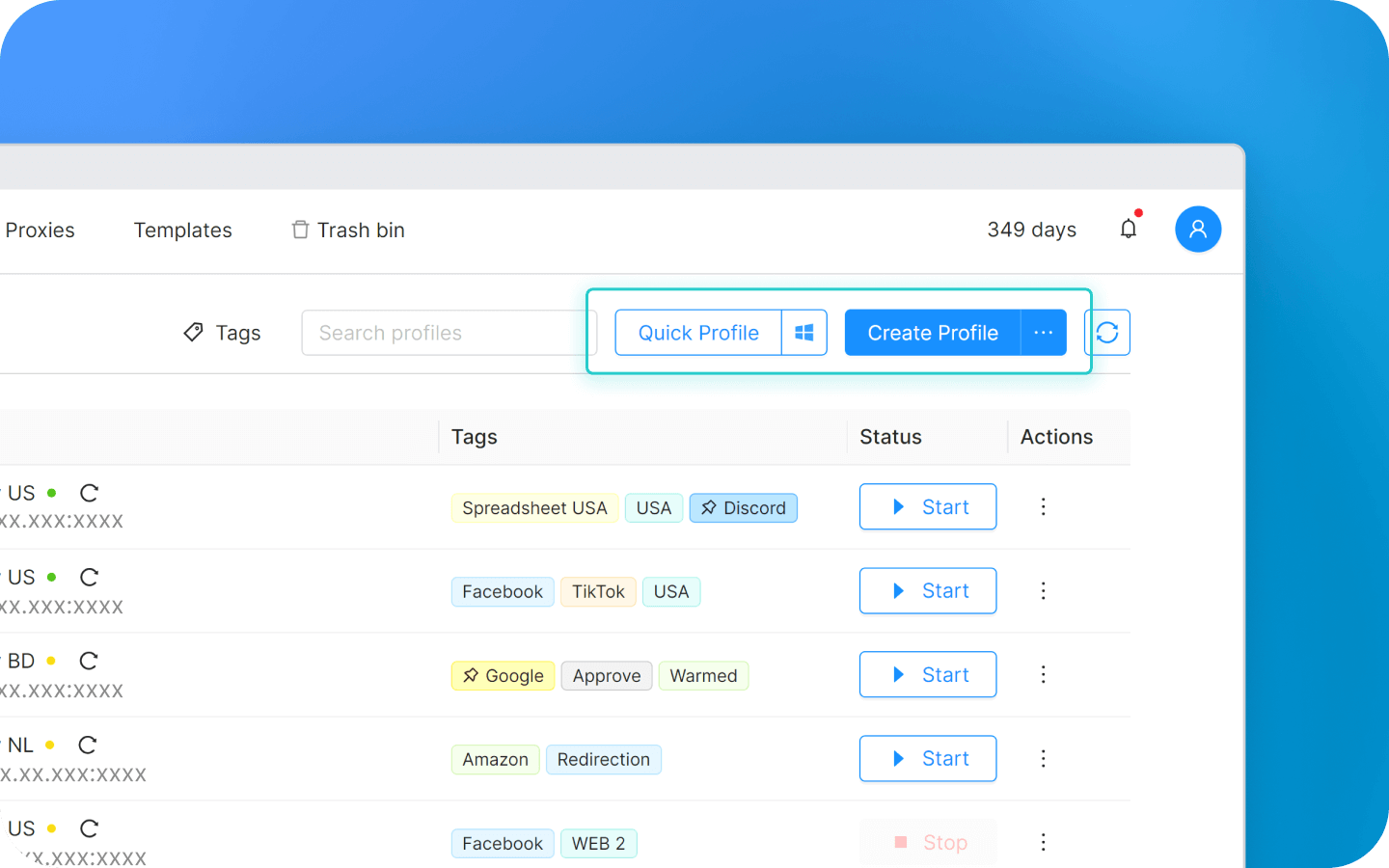This screenshot has height=868, width=1389.
Task: Click the Trash bin icon
Action: (x=299, y=230)
